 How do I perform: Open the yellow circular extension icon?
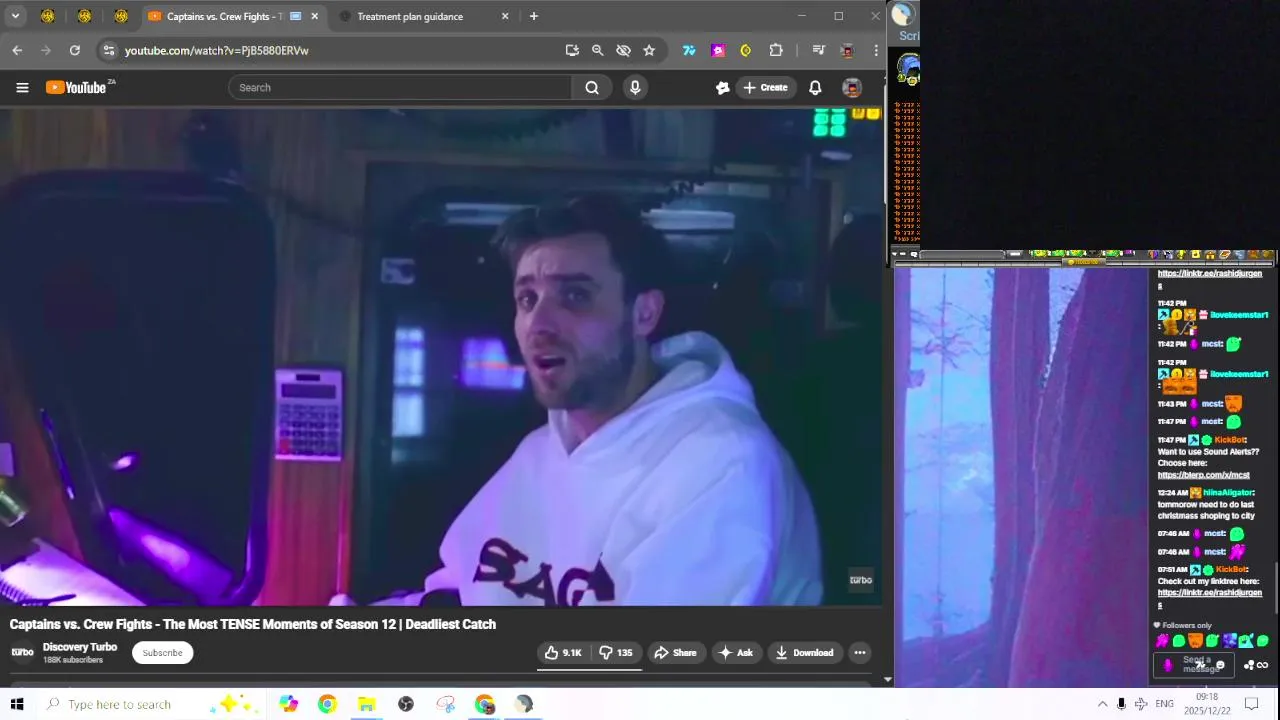[746, 50]
